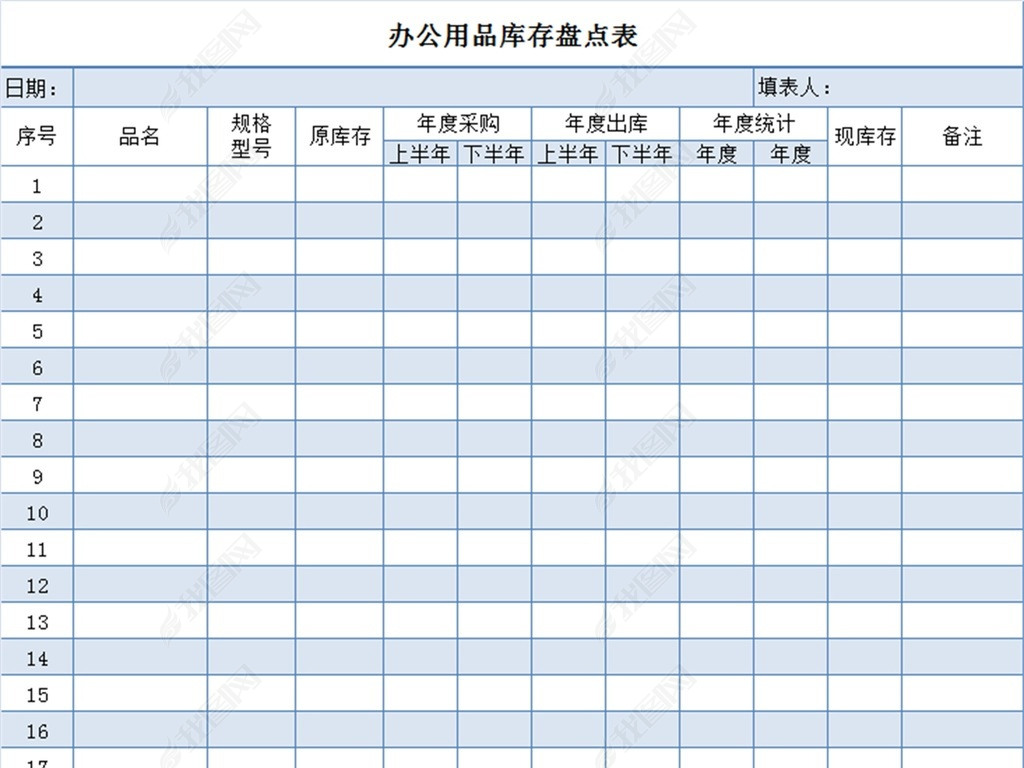The image size is (1024, 768).
Task: Click 下半年 under 年度出库
Action: point(642,154)
